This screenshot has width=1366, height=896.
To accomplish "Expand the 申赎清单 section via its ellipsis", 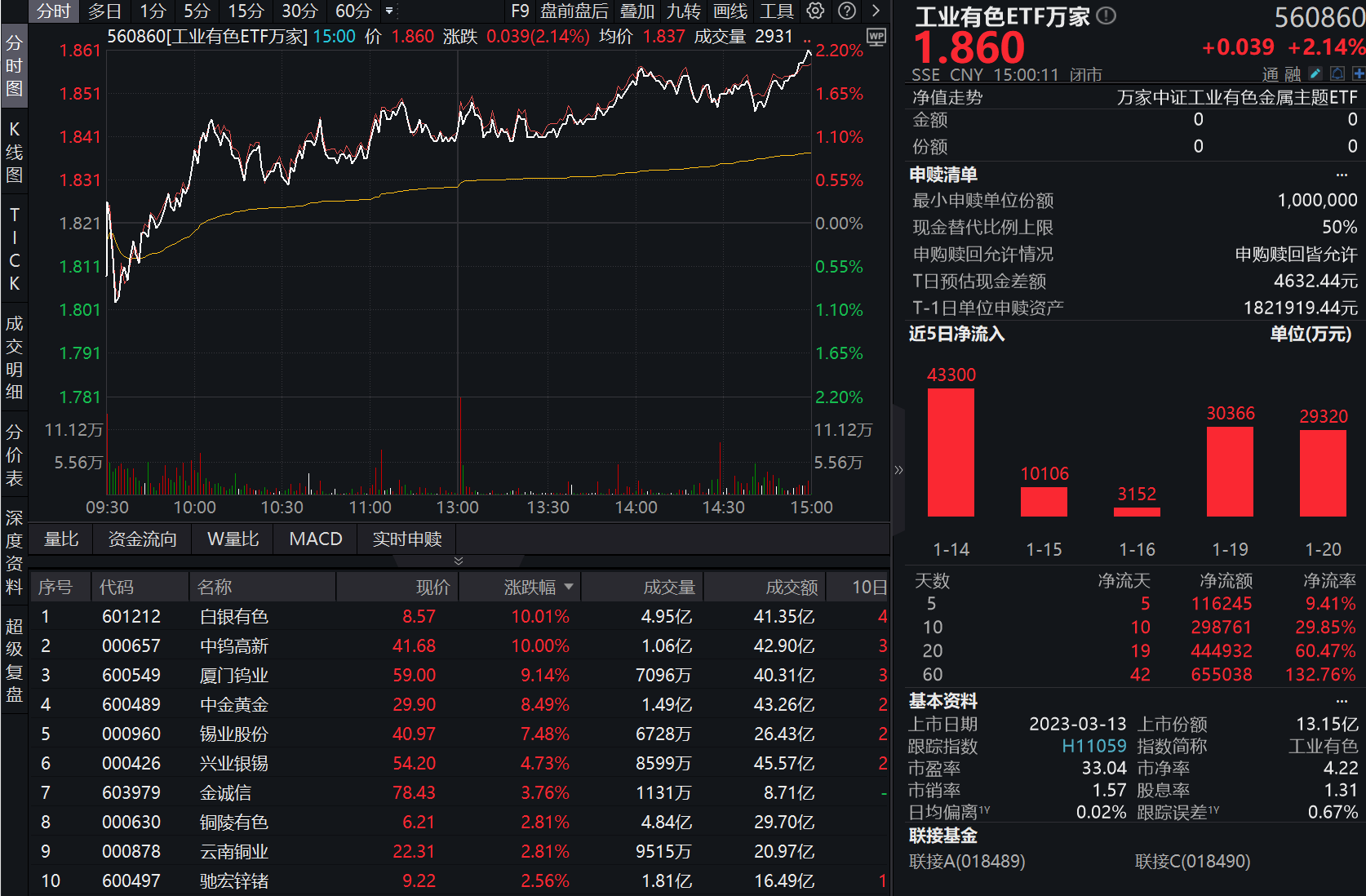I will [x=1343, y=173].
